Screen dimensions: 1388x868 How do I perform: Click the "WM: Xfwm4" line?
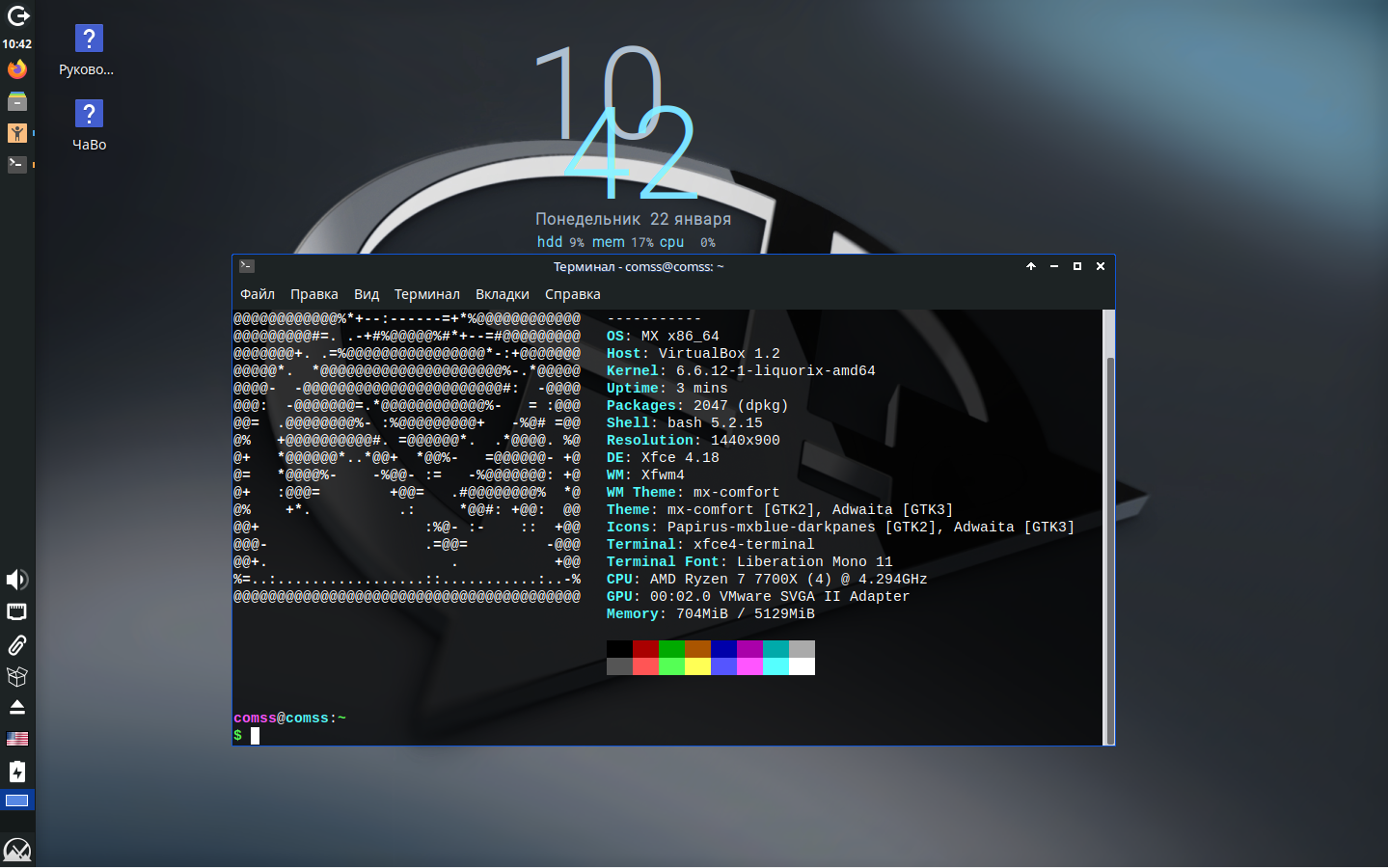coord(645,475)
